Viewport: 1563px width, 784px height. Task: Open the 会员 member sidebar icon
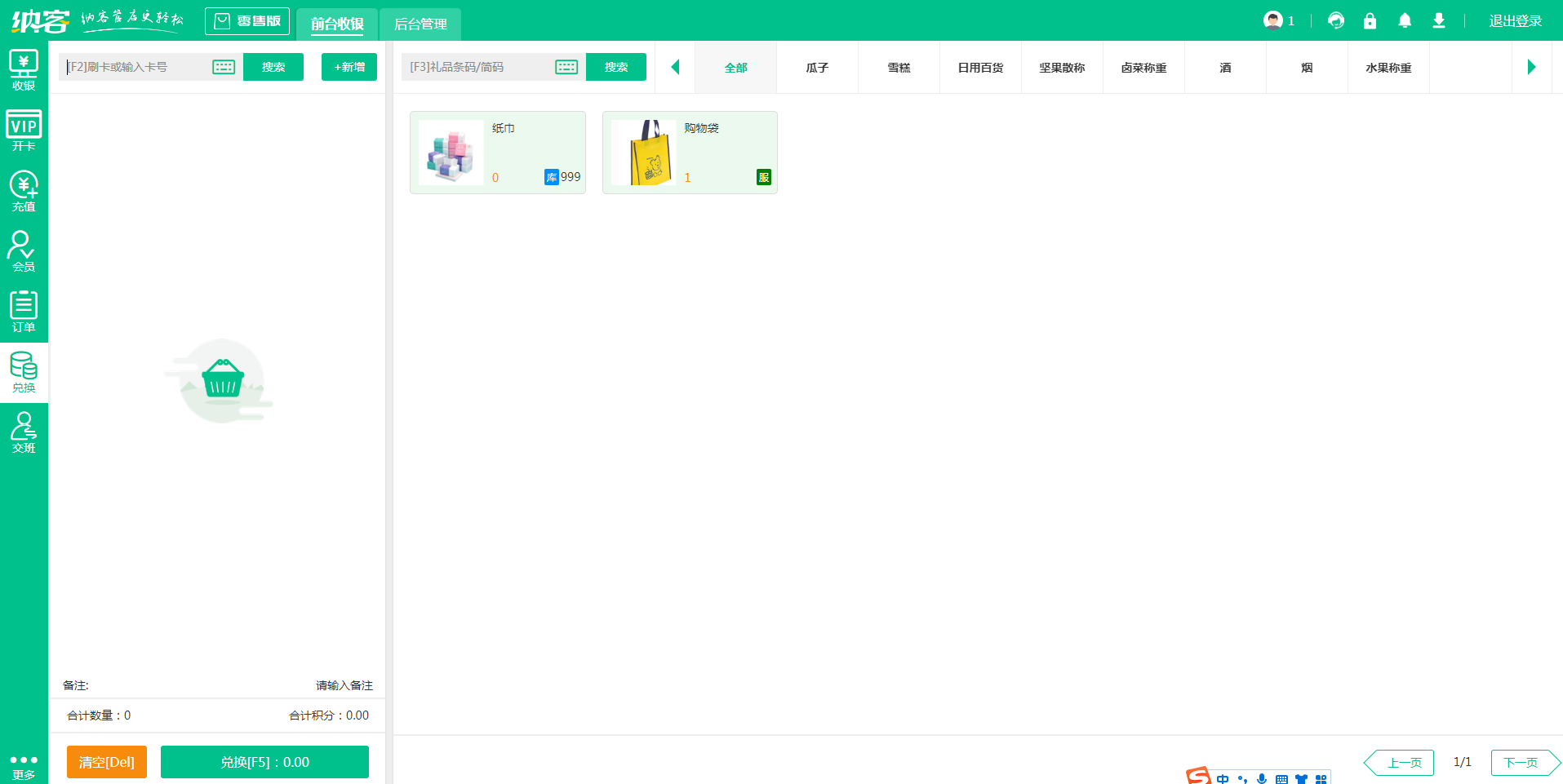pyautogui.click(x=24, y=251)
